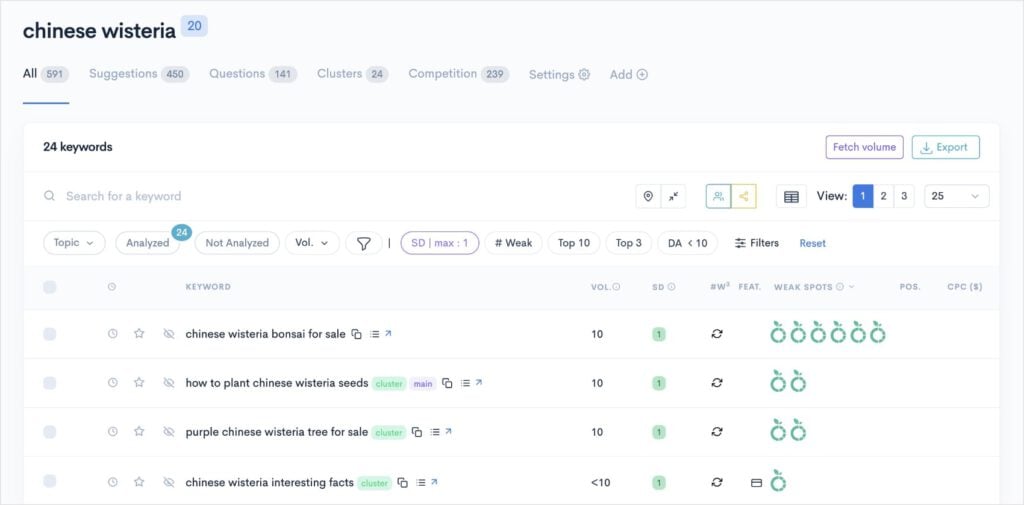Toggle the Analyzed filter chip
The width and height of the screenshot is (1024, 505).
pos(148,243)
